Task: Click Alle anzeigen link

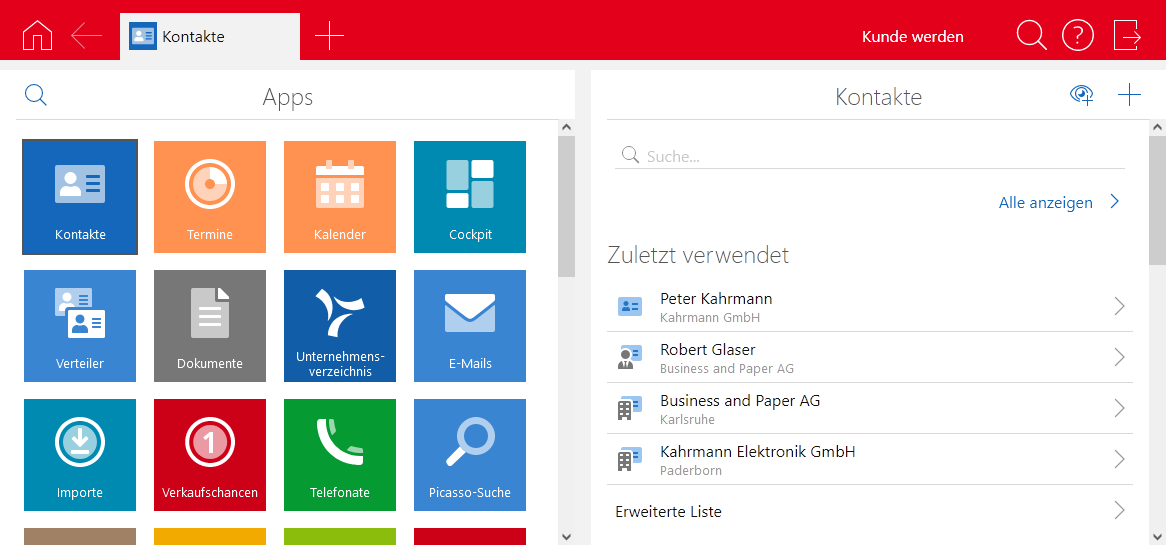Action: (x=1045, y=202)
